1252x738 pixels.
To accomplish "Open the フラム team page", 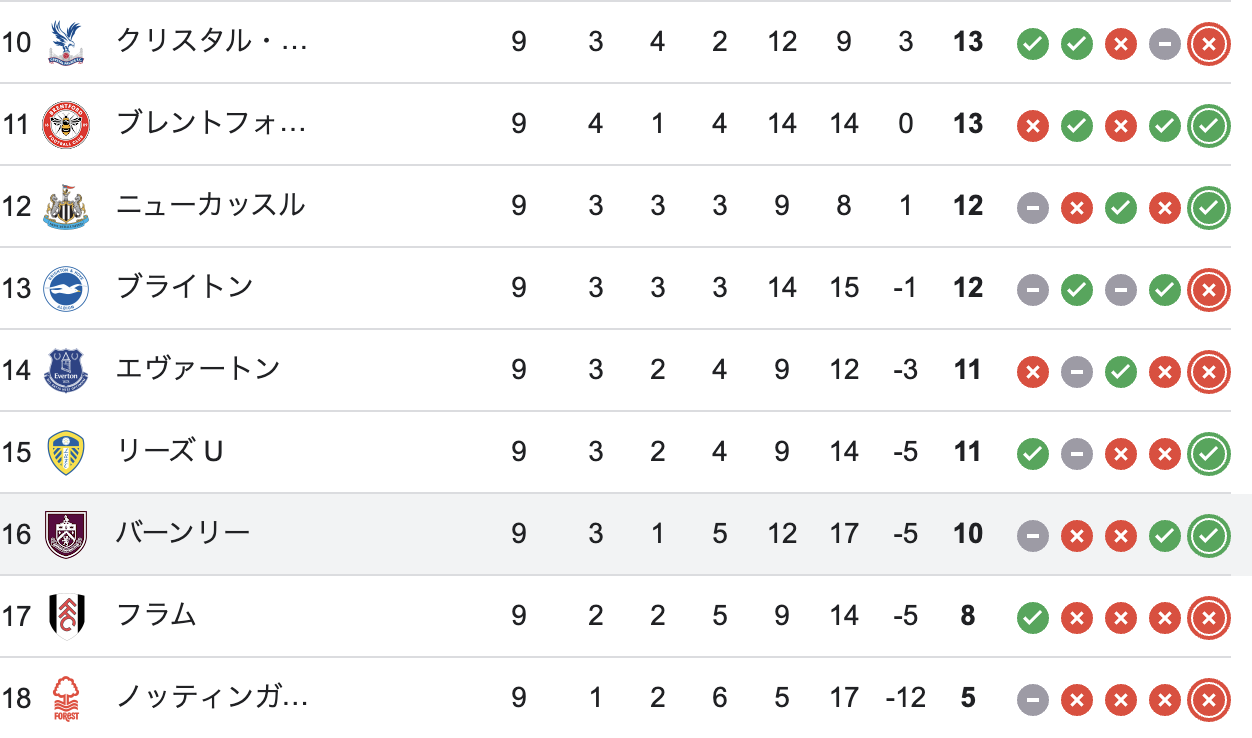I will (157, 616).
